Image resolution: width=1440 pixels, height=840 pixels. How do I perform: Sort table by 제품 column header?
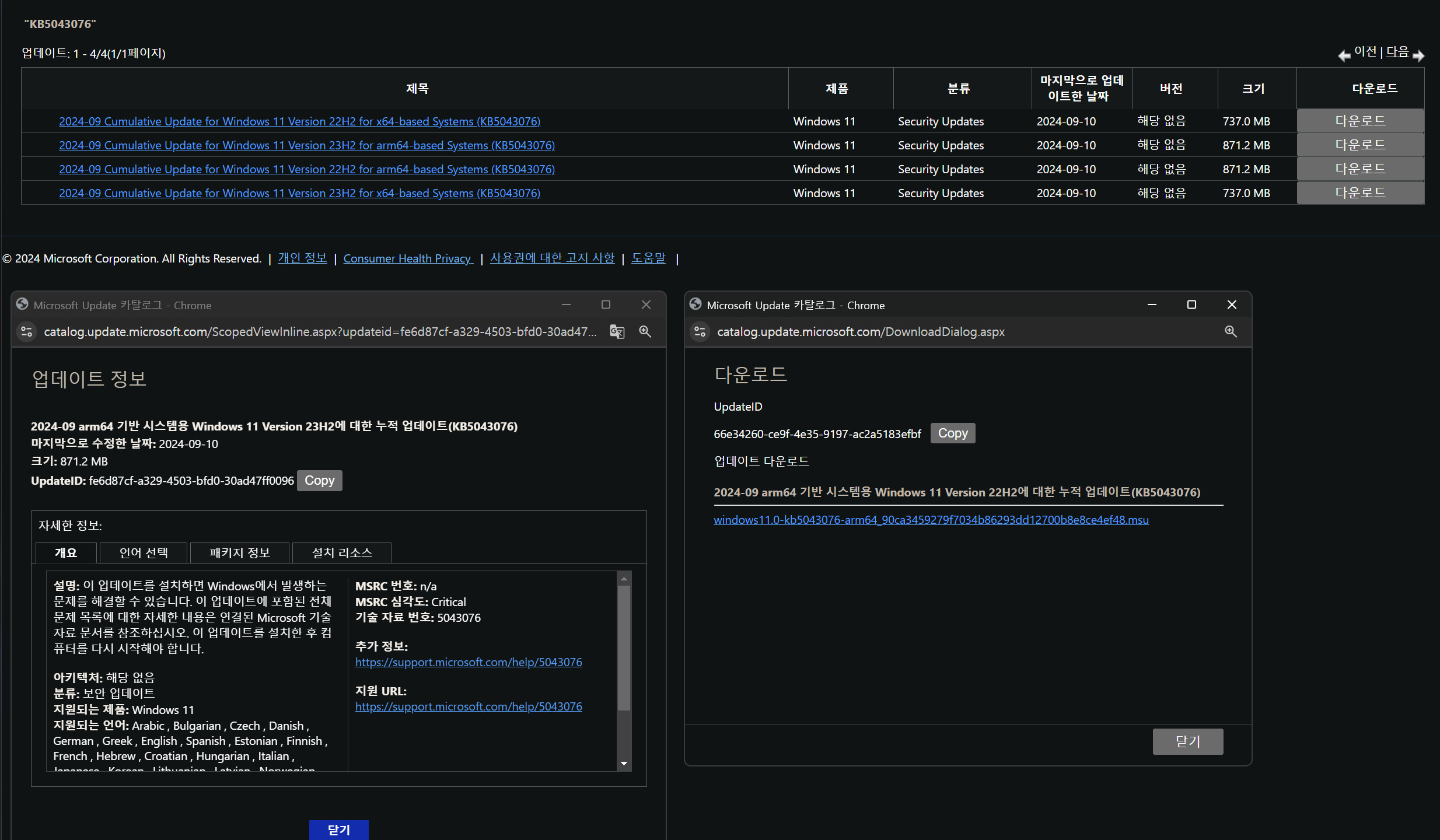(x=837, y=89)
